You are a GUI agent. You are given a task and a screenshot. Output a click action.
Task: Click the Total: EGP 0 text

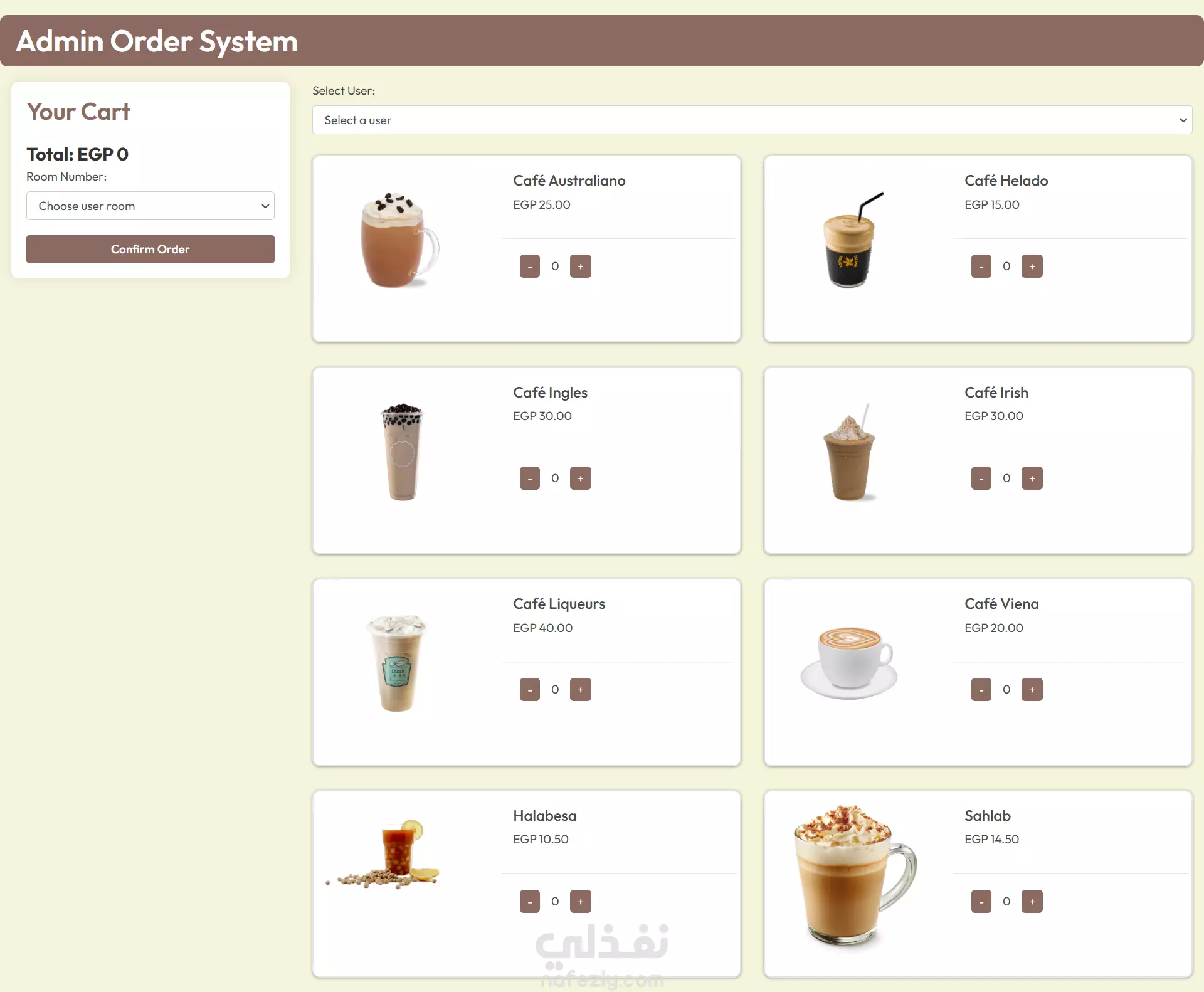click(x=77, y=154)
